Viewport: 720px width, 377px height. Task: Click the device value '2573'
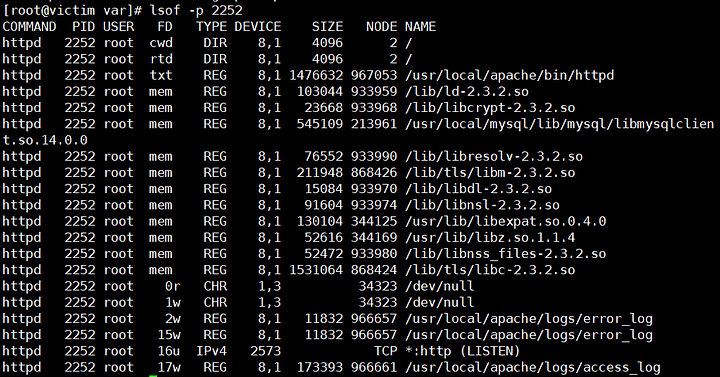click(265, 351)
